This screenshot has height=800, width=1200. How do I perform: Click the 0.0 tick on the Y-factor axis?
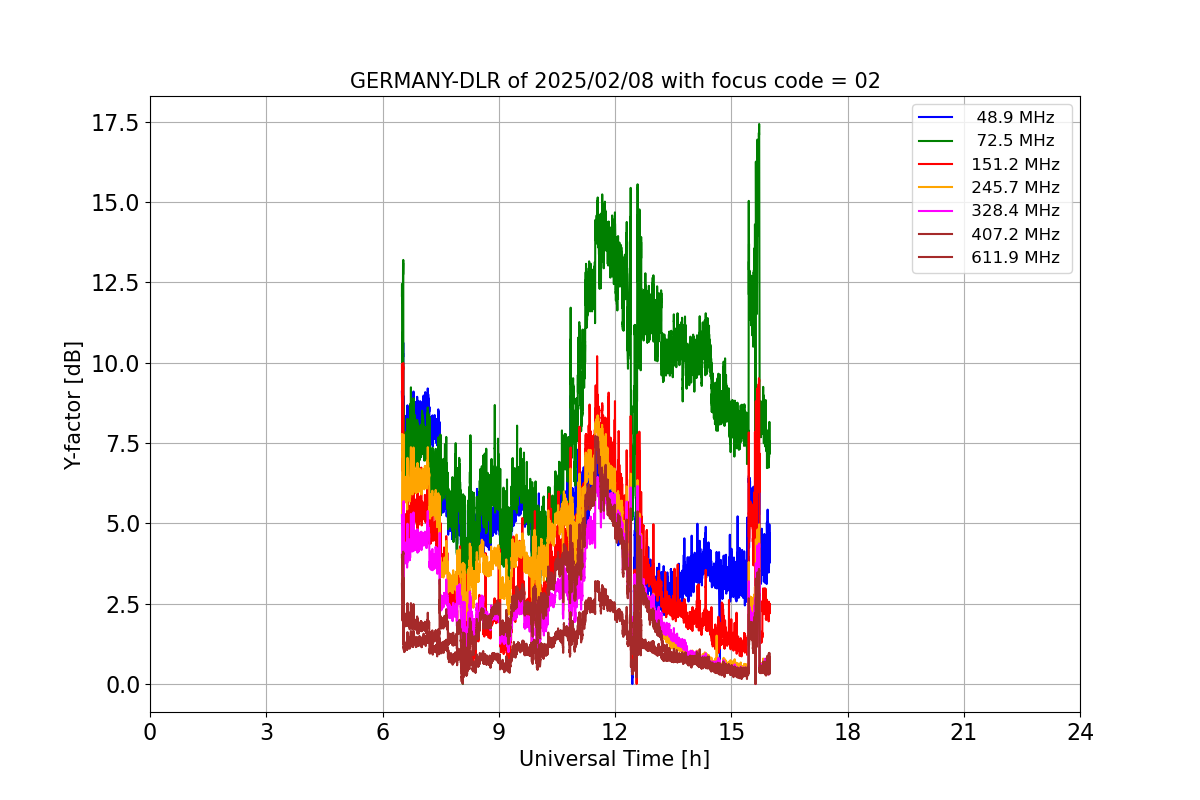point(122,685)
